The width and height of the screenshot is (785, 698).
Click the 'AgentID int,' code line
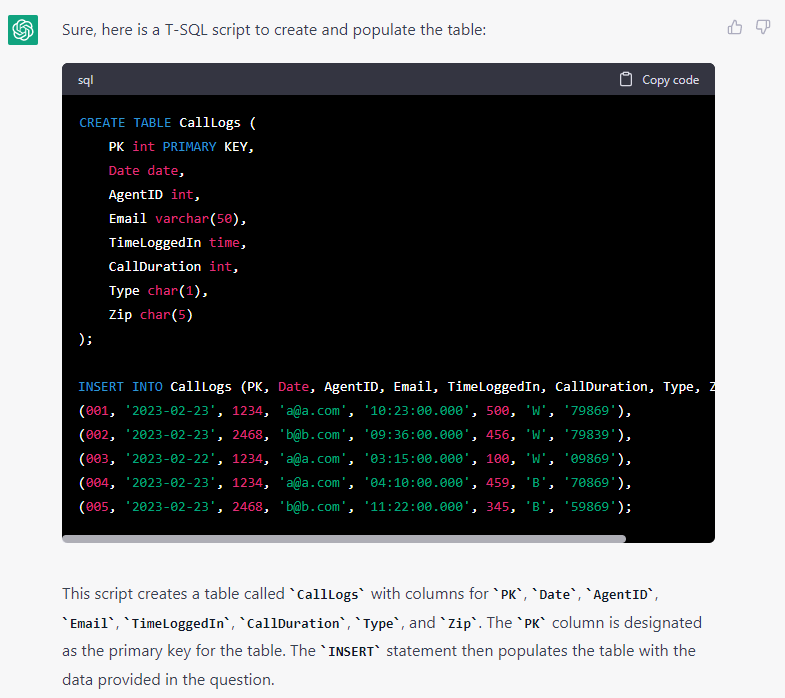point(154,195)
